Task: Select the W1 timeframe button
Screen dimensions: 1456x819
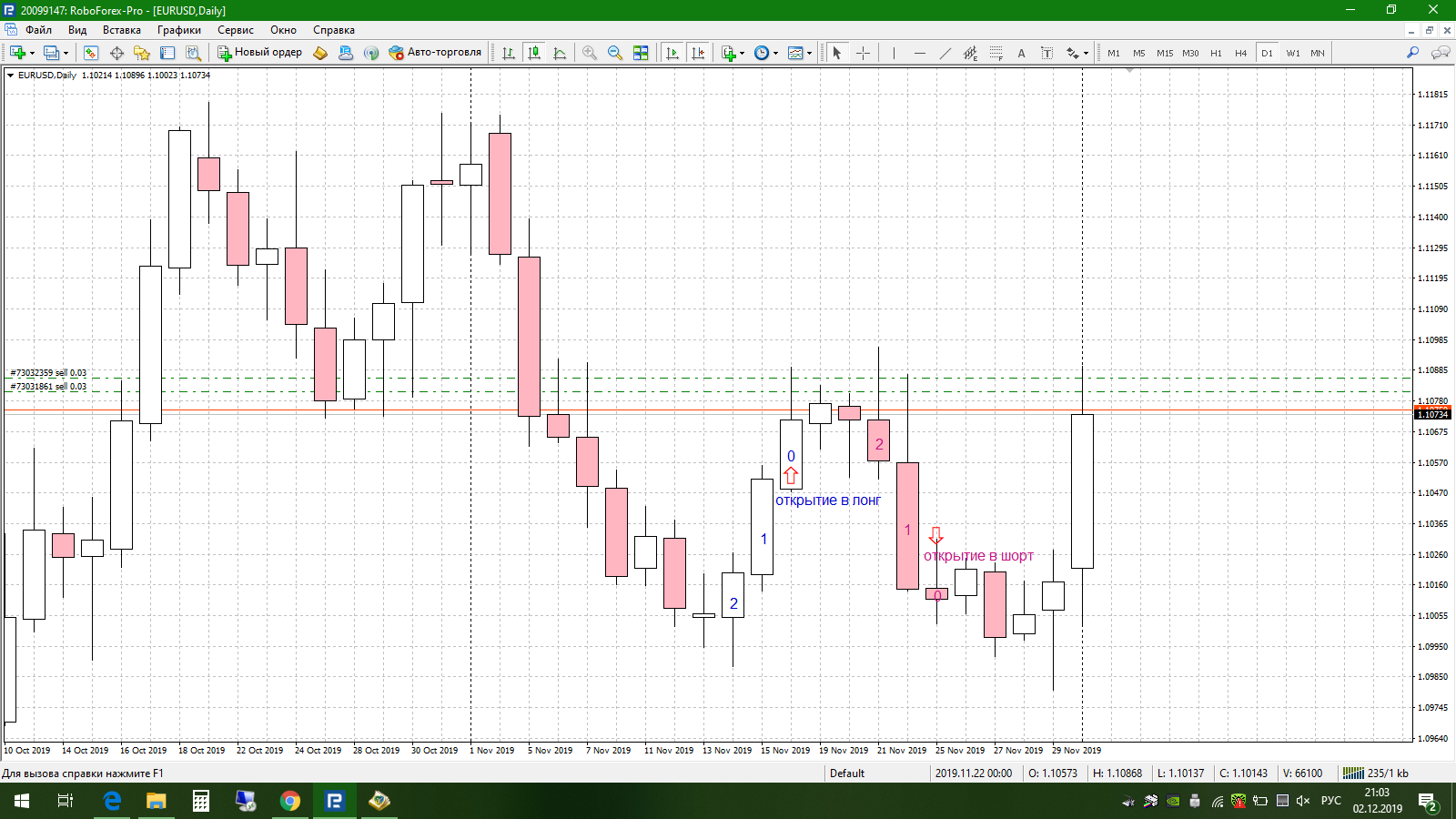Action: [x=1292, y=53]
